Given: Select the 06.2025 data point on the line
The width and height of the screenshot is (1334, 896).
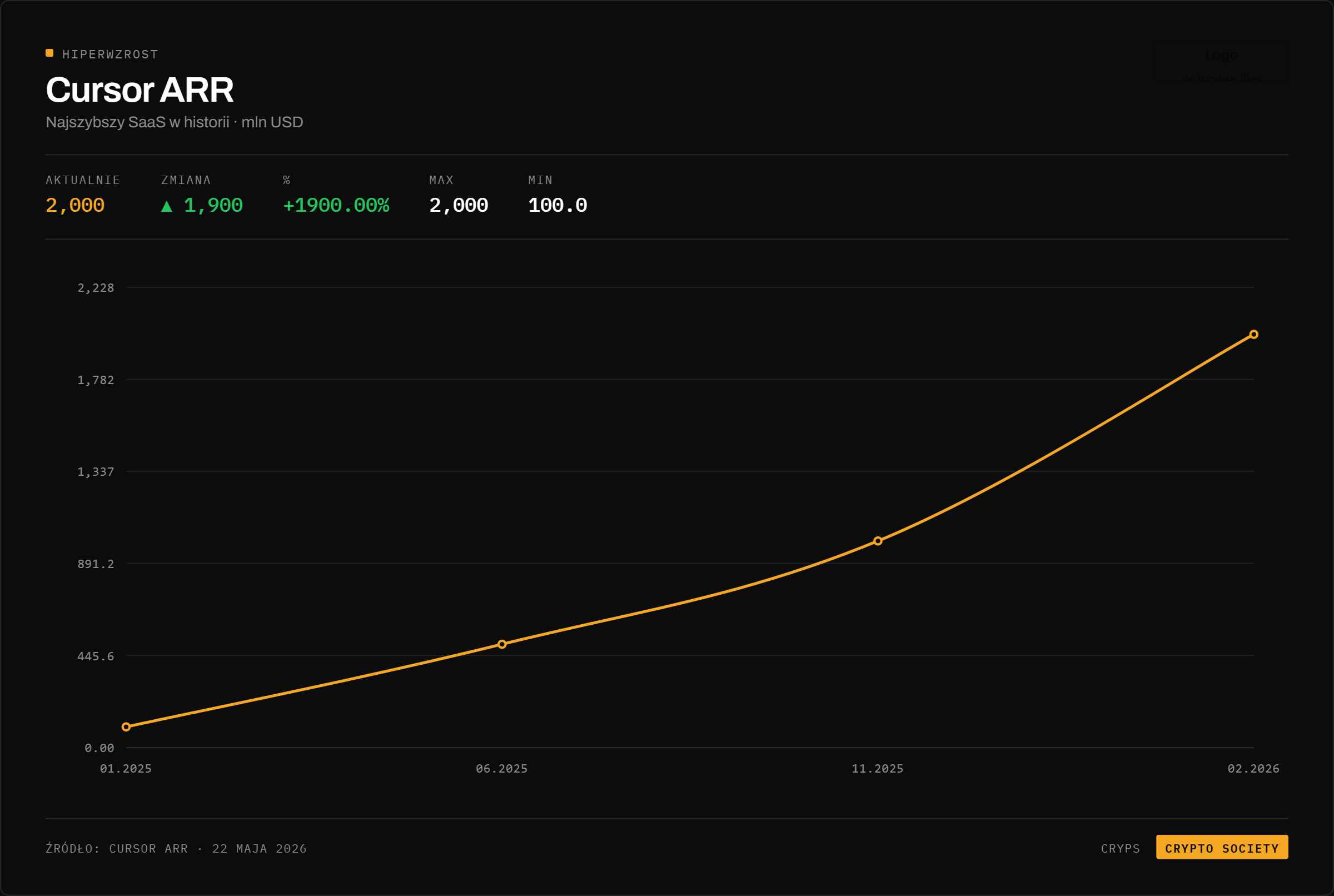Looking at the screenshot, I should [x=501, y=644].
